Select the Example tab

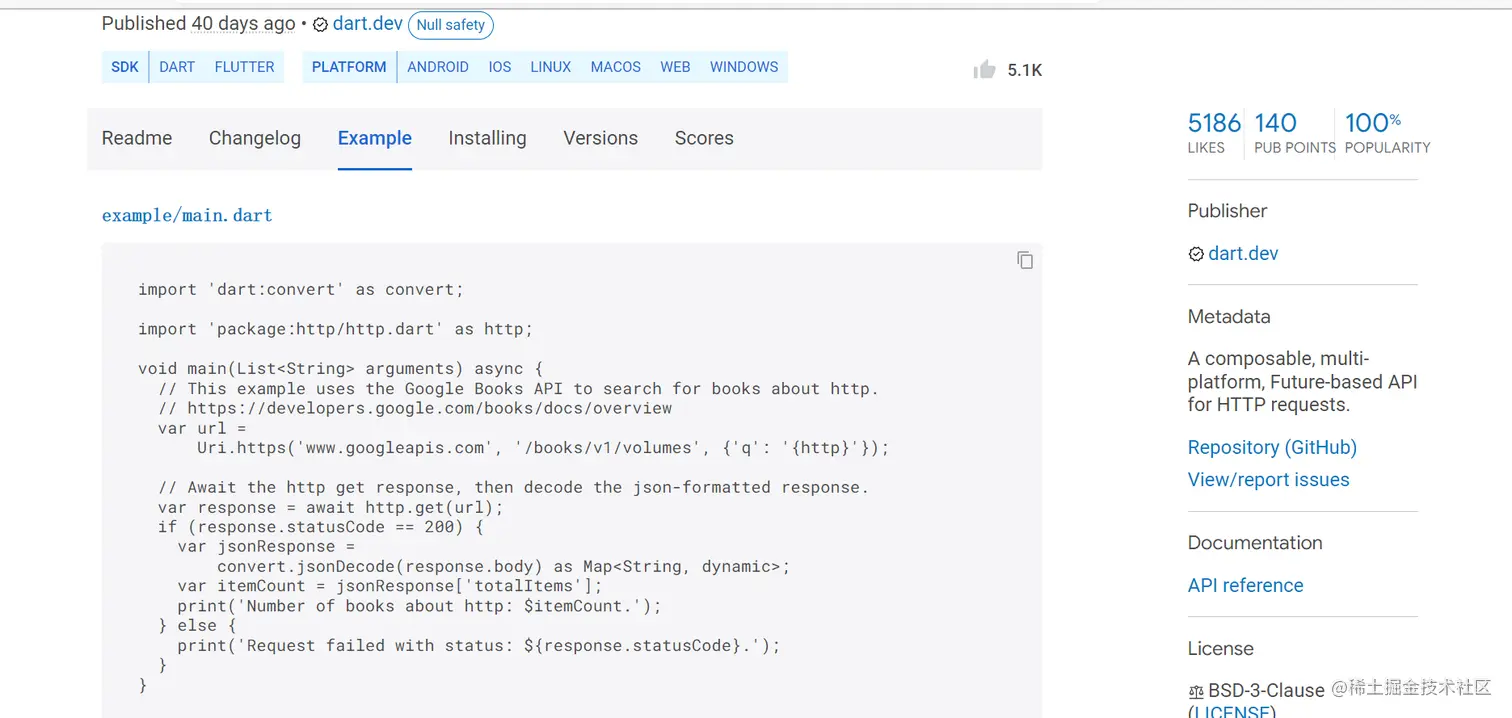(375, 138)
